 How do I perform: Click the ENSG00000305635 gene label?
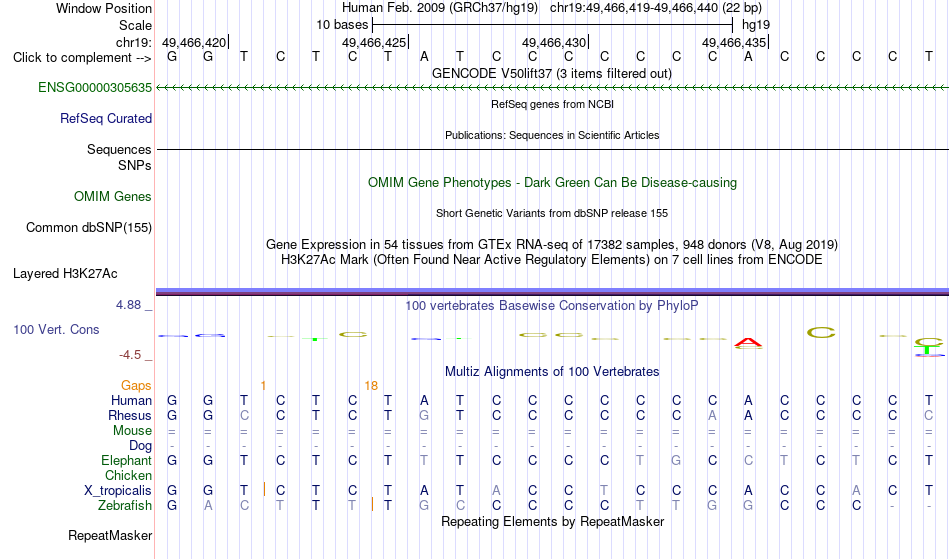point(95,88)
